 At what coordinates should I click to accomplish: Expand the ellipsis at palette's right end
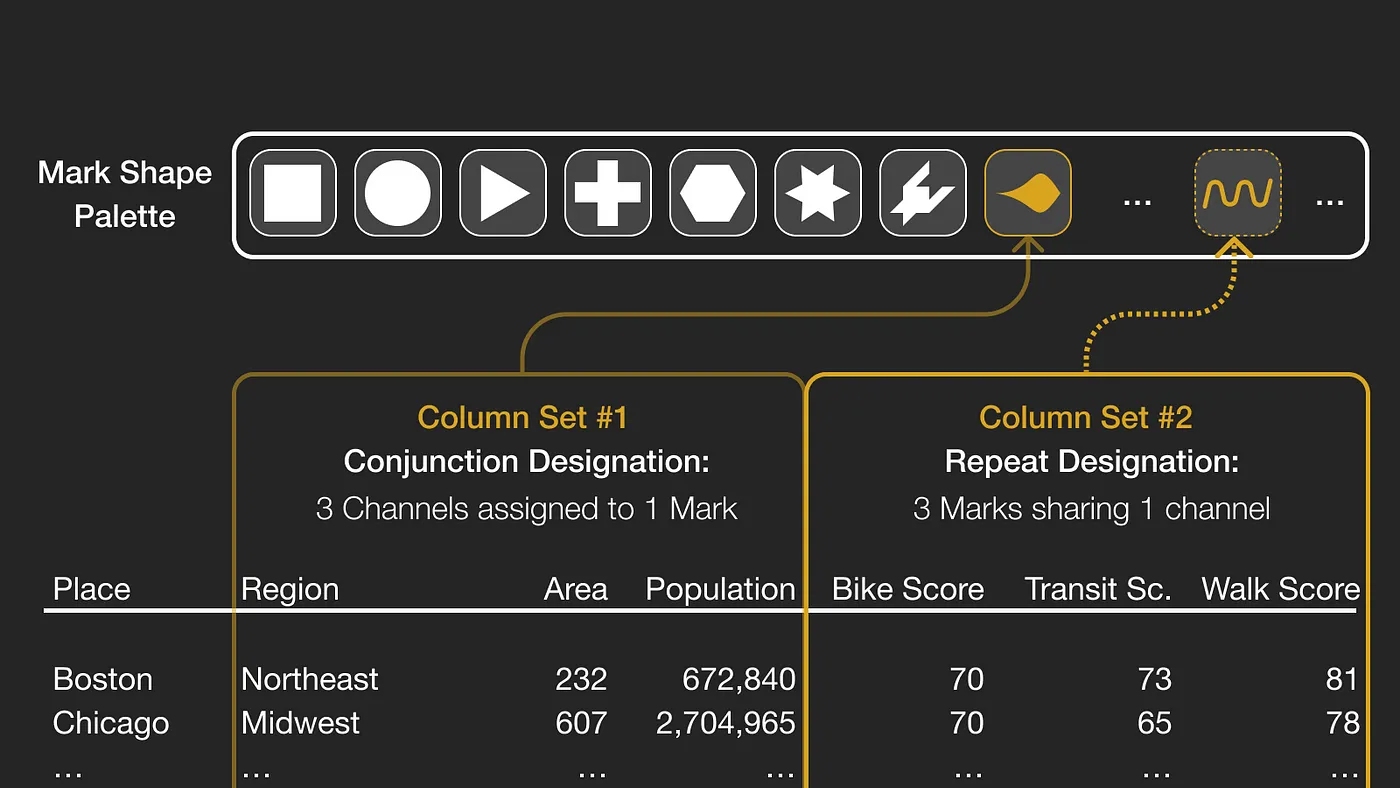[1329, 201]
